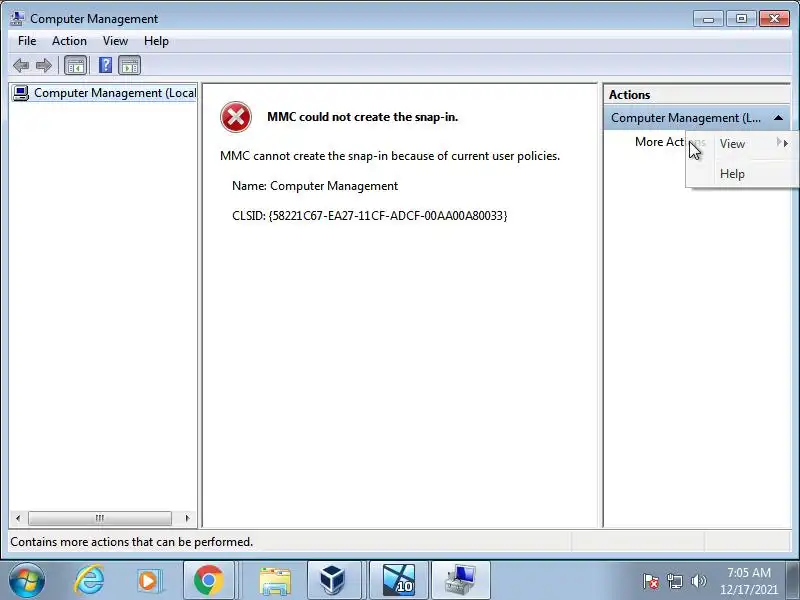Select the Computer Management (Local) tree node

[x=104, y=93]
